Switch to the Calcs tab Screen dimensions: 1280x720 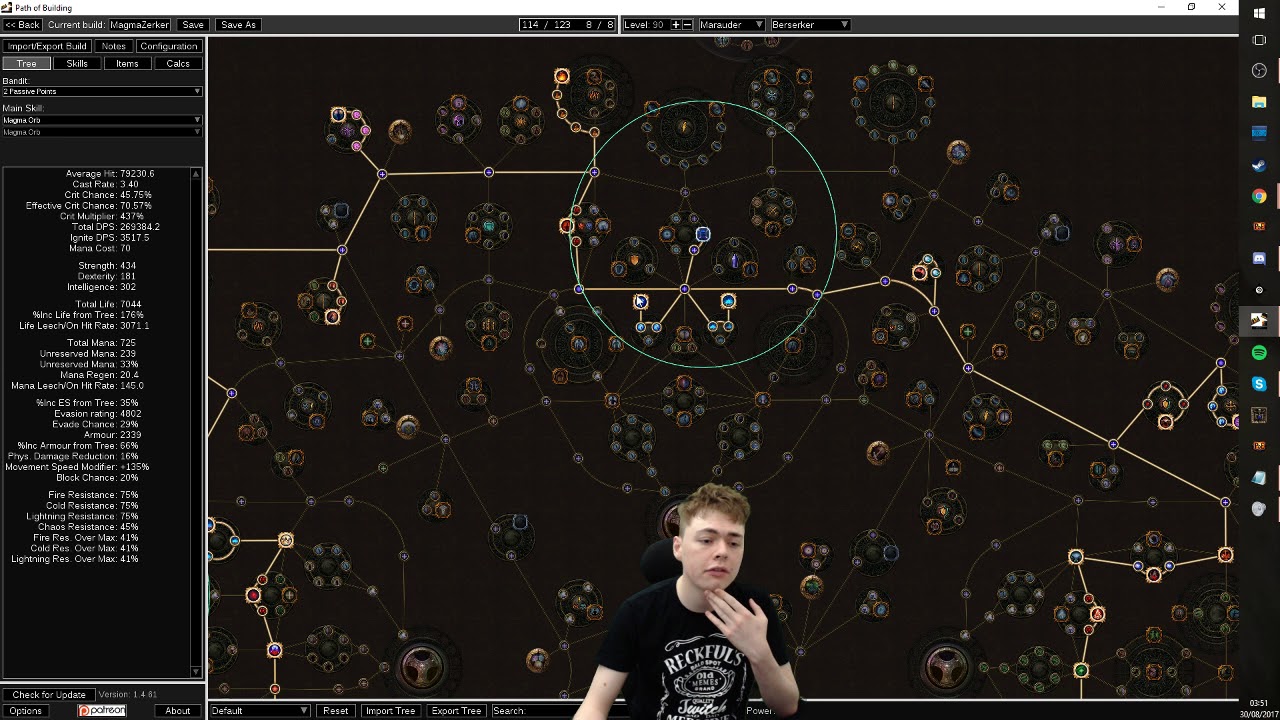point(178,64)
